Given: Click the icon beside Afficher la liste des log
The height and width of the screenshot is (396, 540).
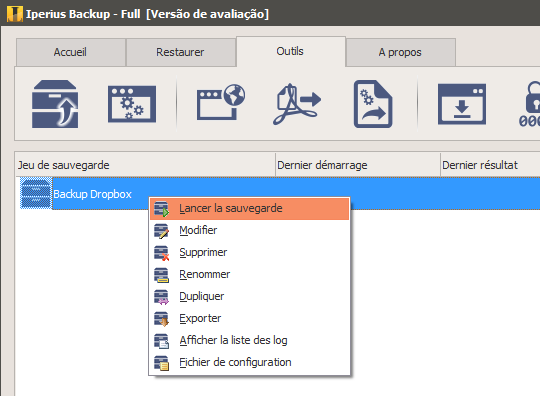Looking at the screenshot, I should (x=161, y=341).
